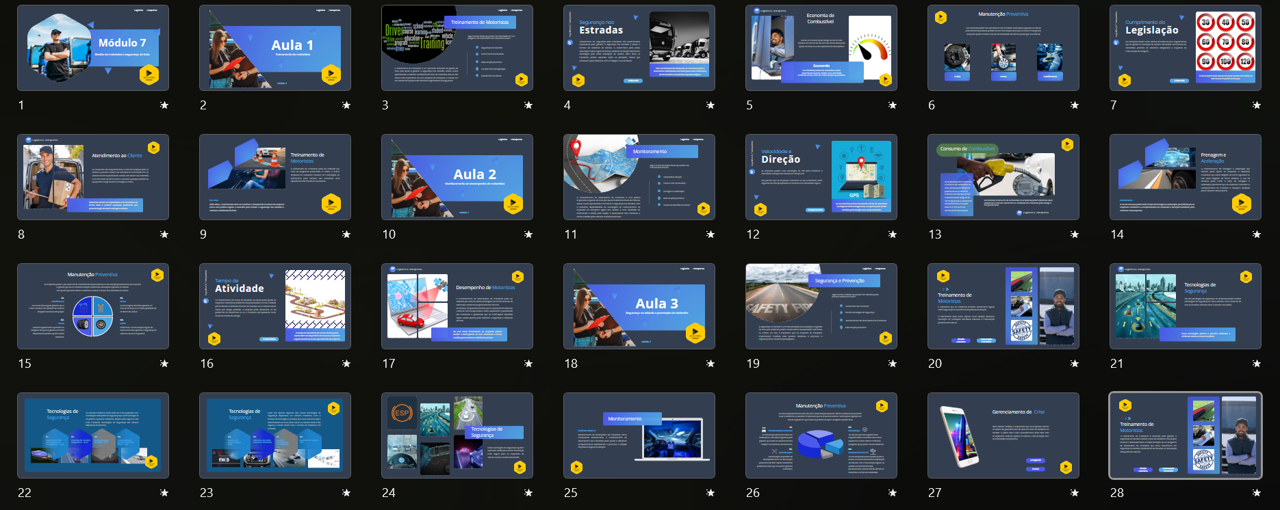The height and width of the screenshot is (510, 1280).
Task: Select the 'Aula 1' slide thumbnail
Action: [x=275, y=48]
